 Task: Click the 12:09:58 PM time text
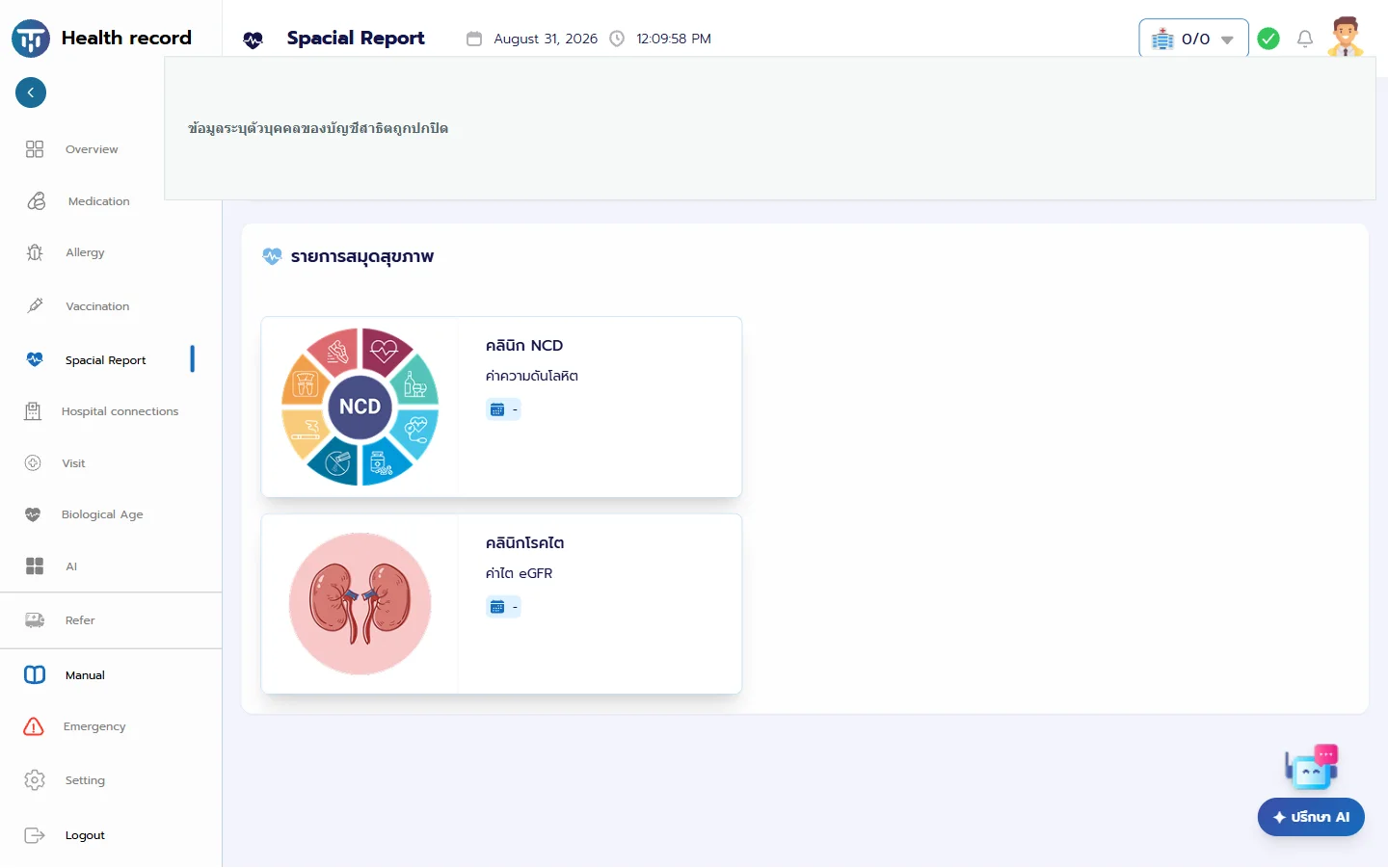point(674,39)
